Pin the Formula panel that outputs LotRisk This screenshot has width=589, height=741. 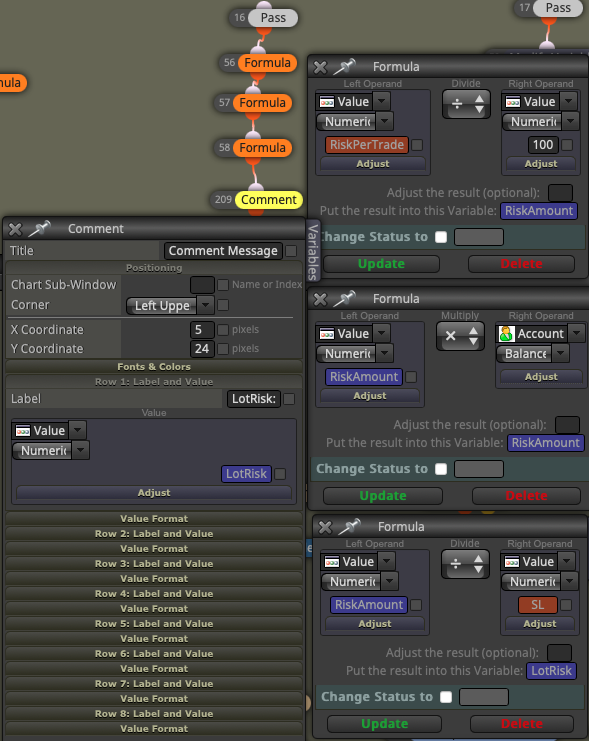[349, 526]
